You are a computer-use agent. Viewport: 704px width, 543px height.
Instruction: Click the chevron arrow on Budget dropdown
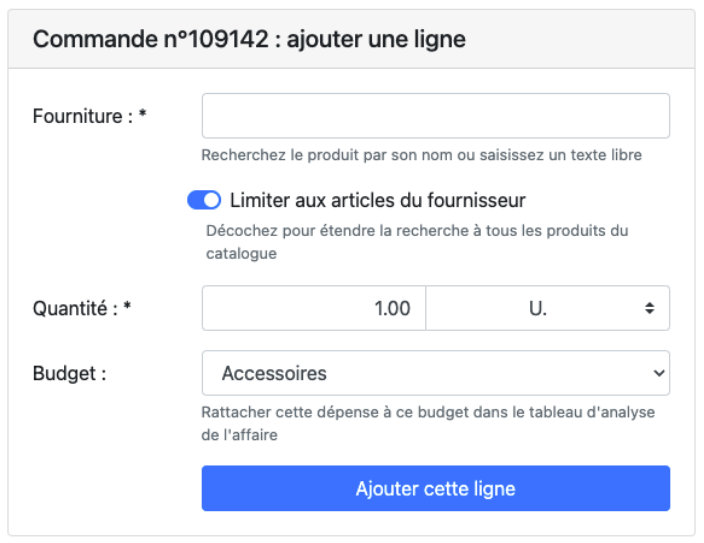(x=657, y=373)
